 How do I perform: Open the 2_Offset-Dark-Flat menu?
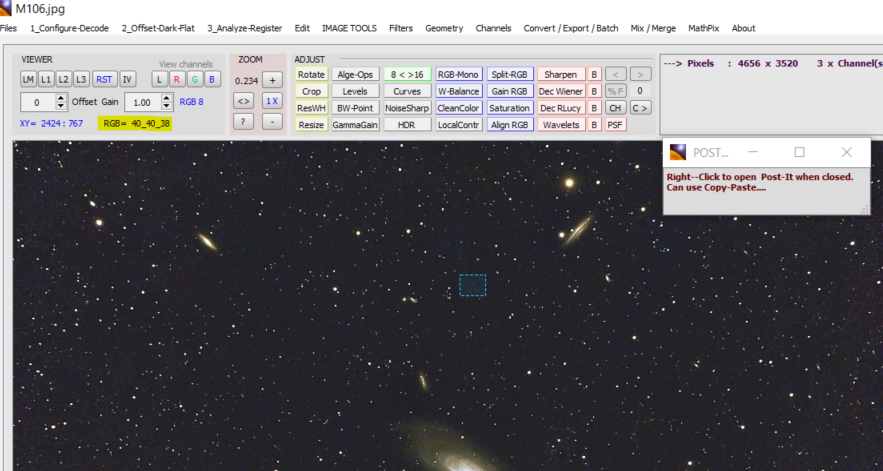click(158, 28)
